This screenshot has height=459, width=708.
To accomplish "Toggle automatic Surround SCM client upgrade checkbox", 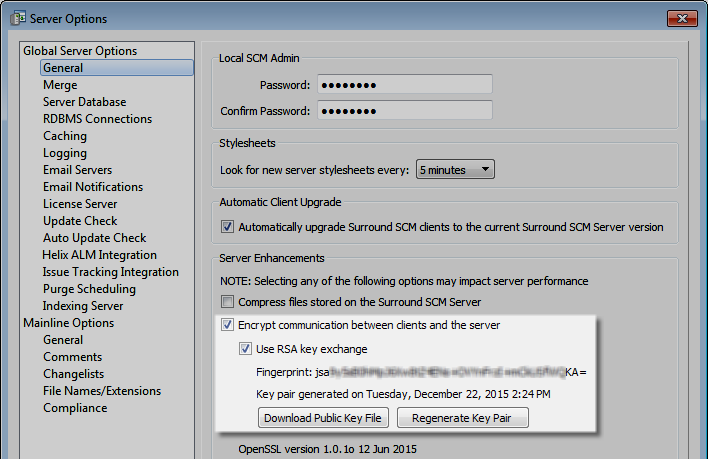I will click(227, 227).
